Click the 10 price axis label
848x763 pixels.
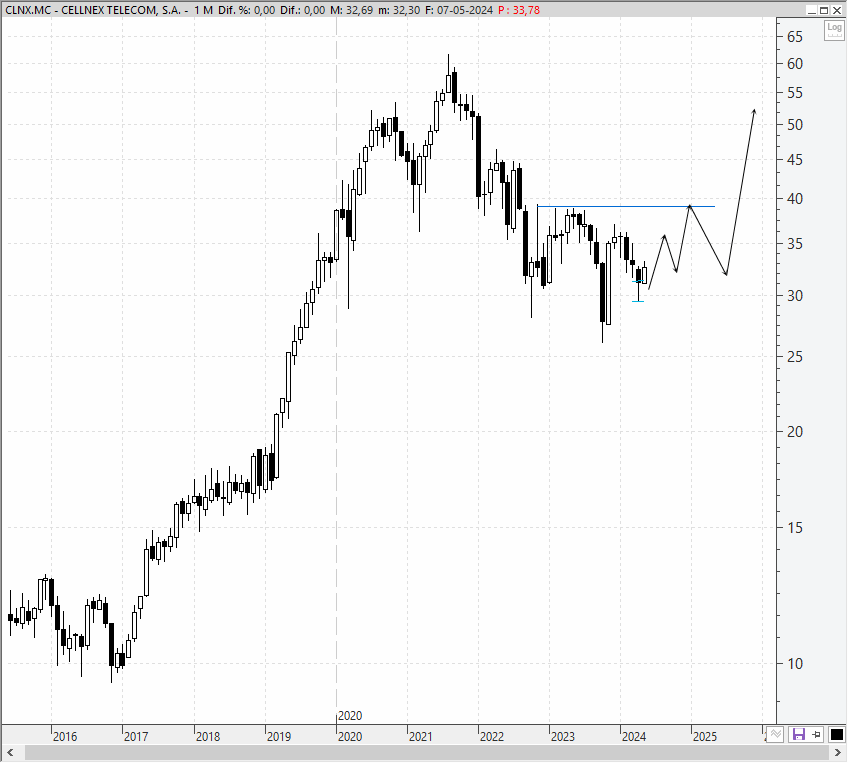(x=795, y=664)
